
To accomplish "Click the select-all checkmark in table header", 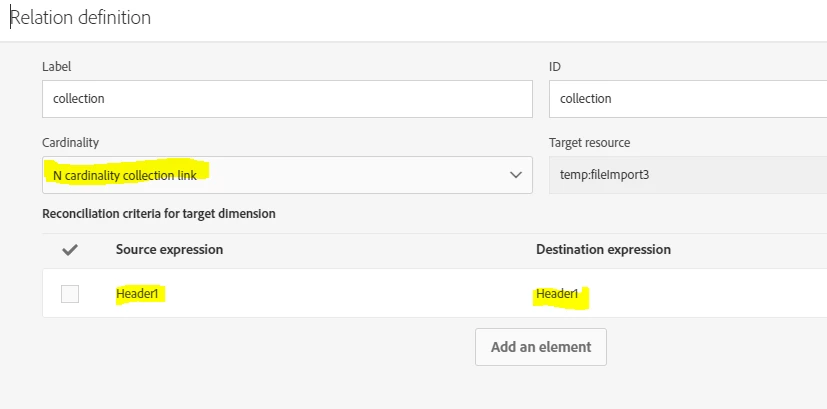I will (70, 250).
